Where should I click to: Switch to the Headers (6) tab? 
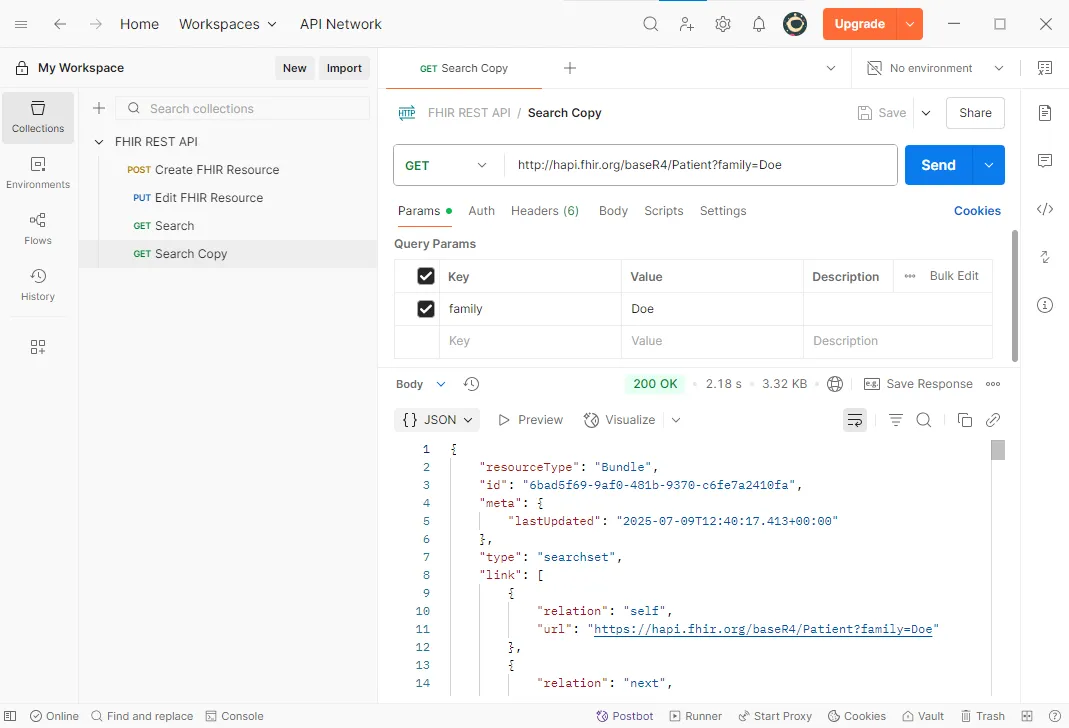(x=545, y=211)
